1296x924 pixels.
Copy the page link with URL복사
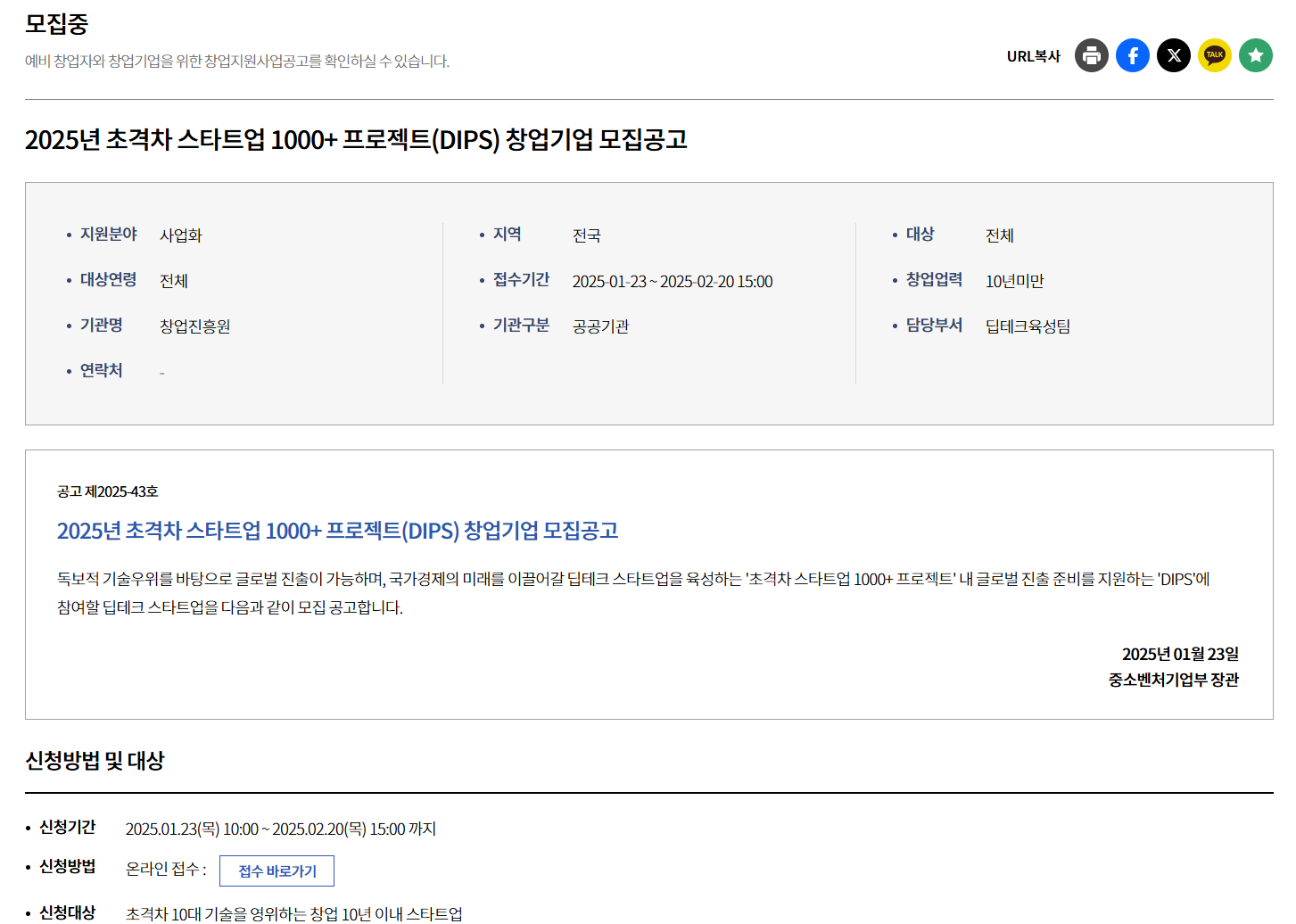1034,56
